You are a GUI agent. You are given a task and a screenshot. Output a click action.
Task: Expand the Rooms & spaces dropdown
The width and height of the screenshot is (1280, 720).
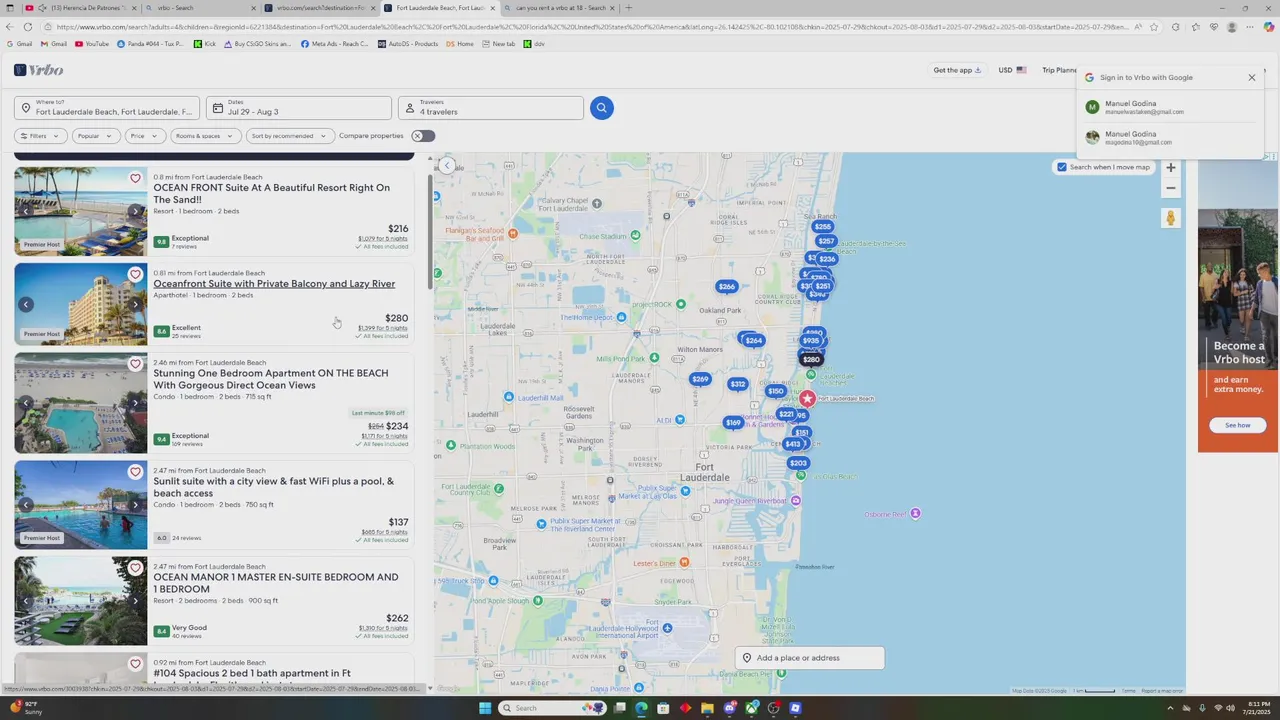(205, 136)
